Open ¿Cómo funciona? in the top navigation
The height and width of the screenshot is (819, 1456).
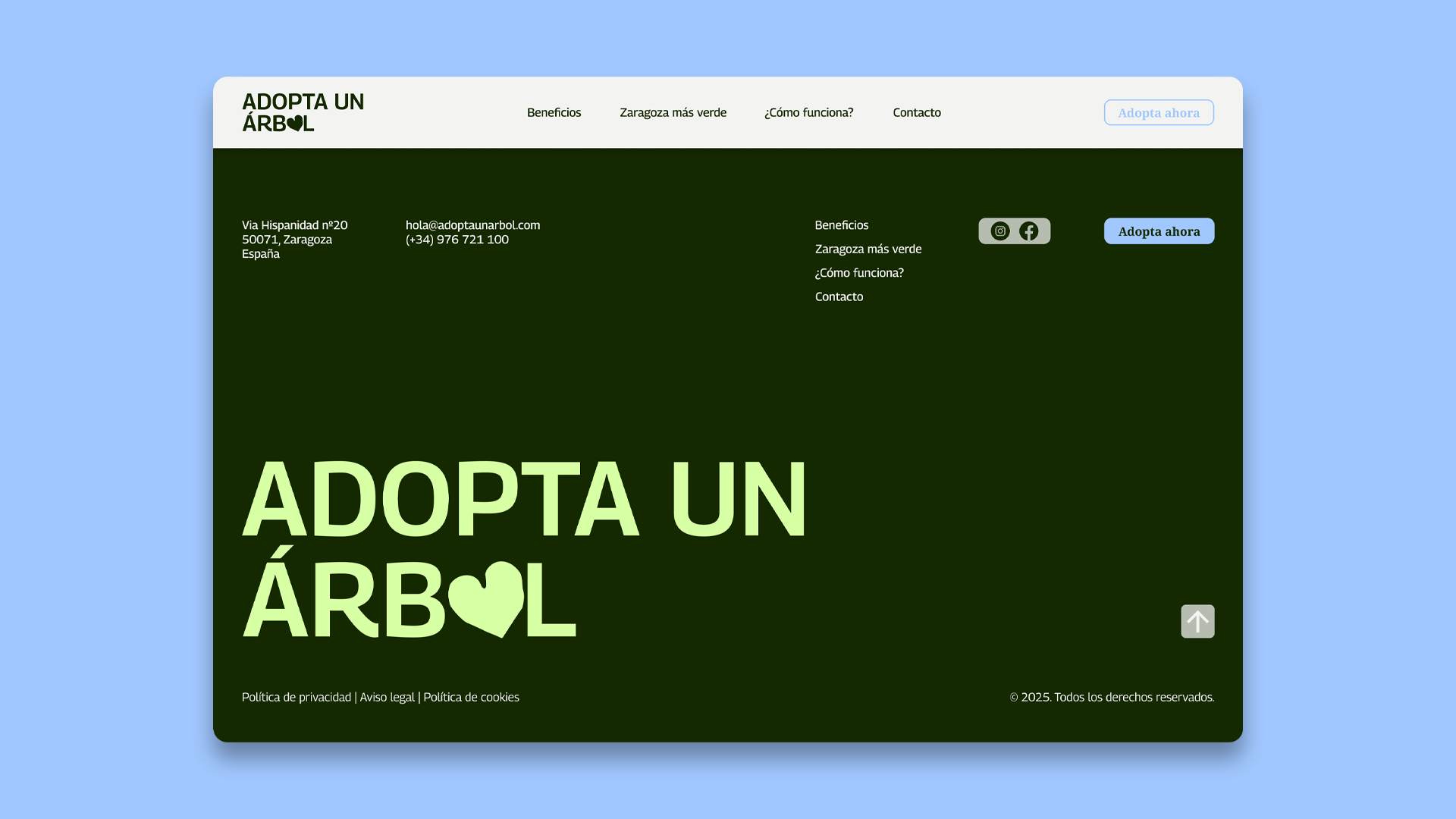[809, 112]
